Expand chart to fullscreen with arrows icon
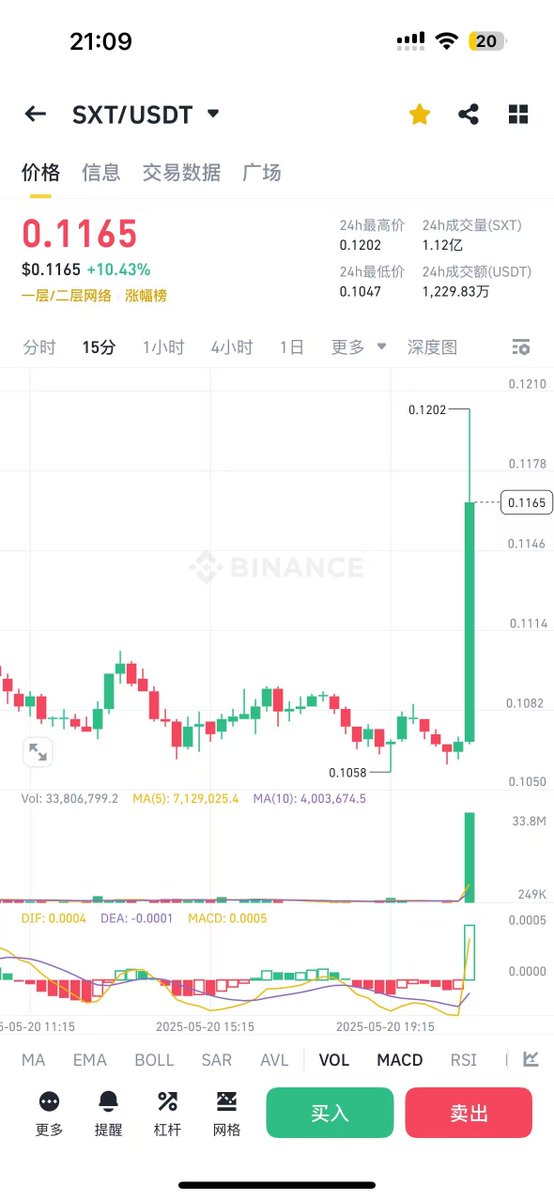This screenshot has height=1200, width=554. click(38, 752)
